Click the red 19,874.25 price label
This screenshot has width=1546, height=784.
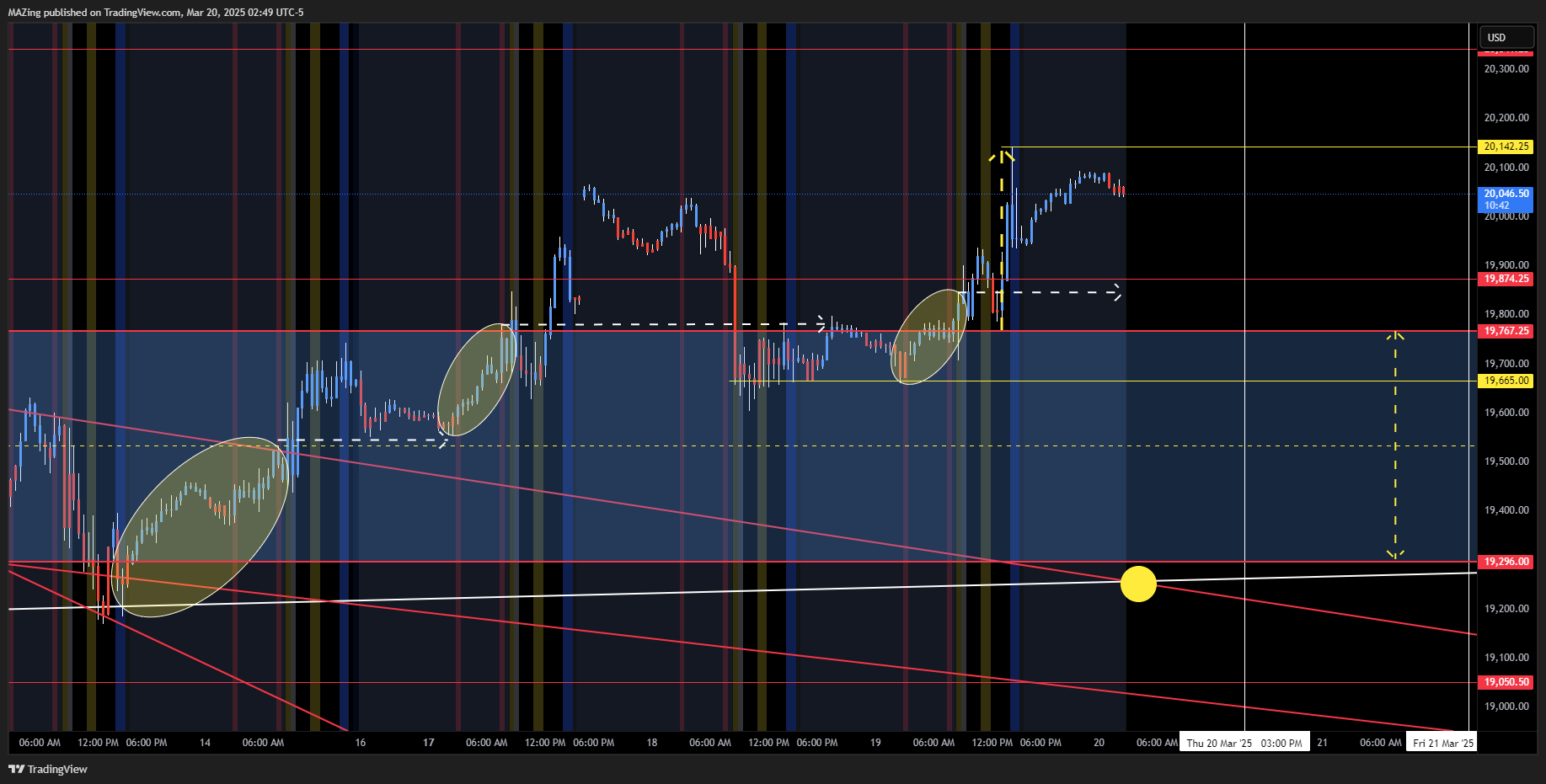(x=1506, y=279)
